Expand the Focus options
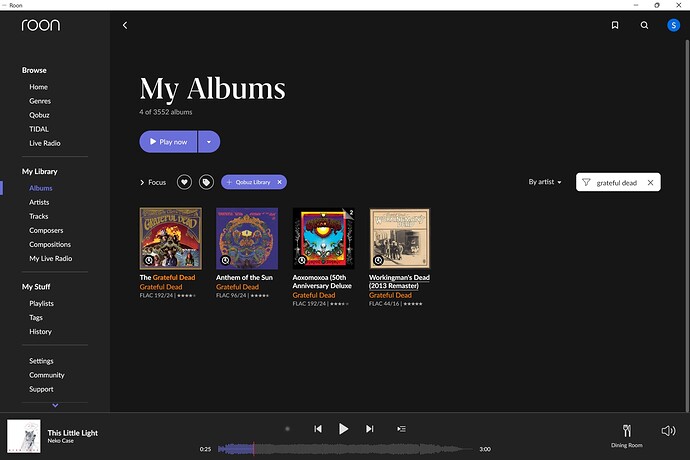Viewport: 690px width, 460px height. (153, 182)
